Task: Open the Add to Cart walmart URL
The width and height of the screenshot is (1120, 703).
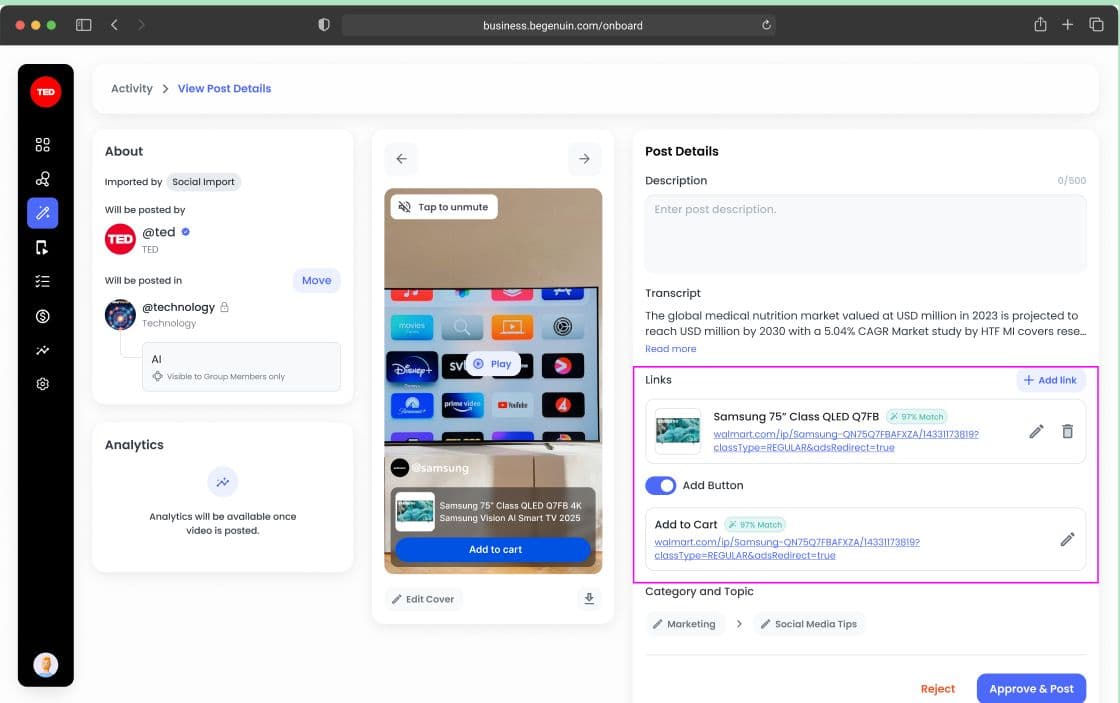Action: coord(786,549)
